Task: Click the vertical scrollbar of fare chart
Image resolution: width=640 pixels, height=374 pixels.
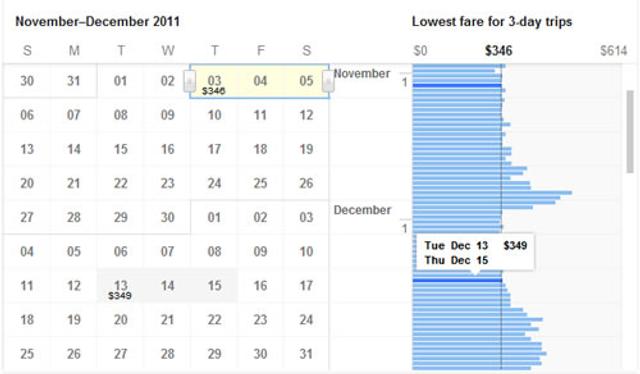Action: pos(630,132)
